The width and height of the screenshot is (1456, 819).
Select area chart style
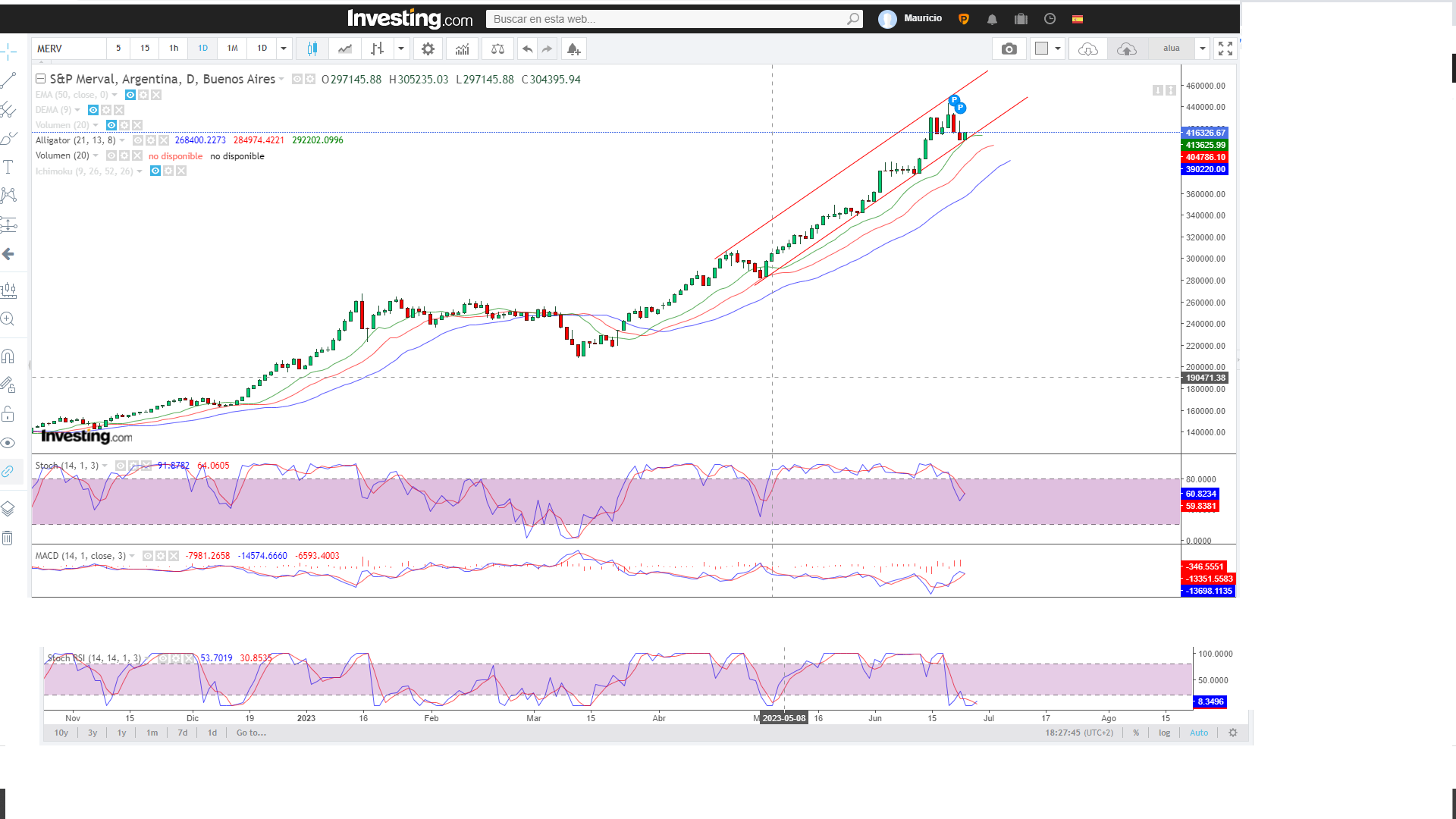tap(345, 49)
